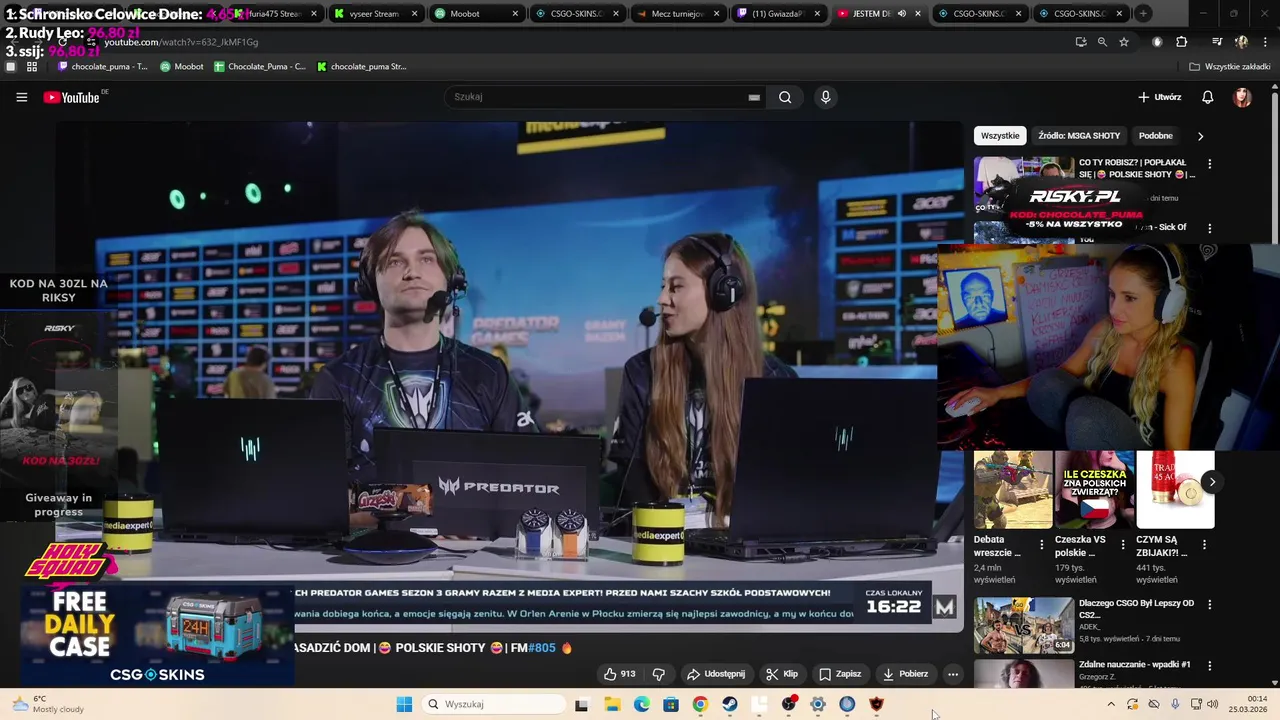The width and height of the screenshot is (1280, 720).
Task: Show next filter chips with arrow
Action: 1200,136
